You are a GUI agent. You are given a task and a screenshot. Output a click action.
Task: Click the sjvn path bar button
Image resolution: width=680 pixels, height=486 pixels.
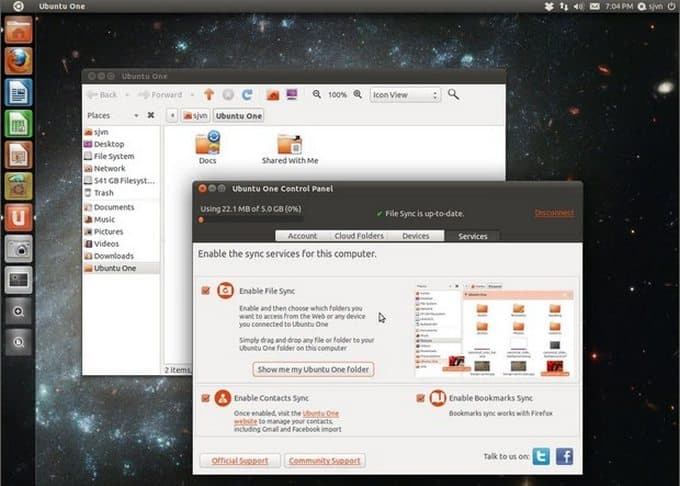[x=196, y=116]
